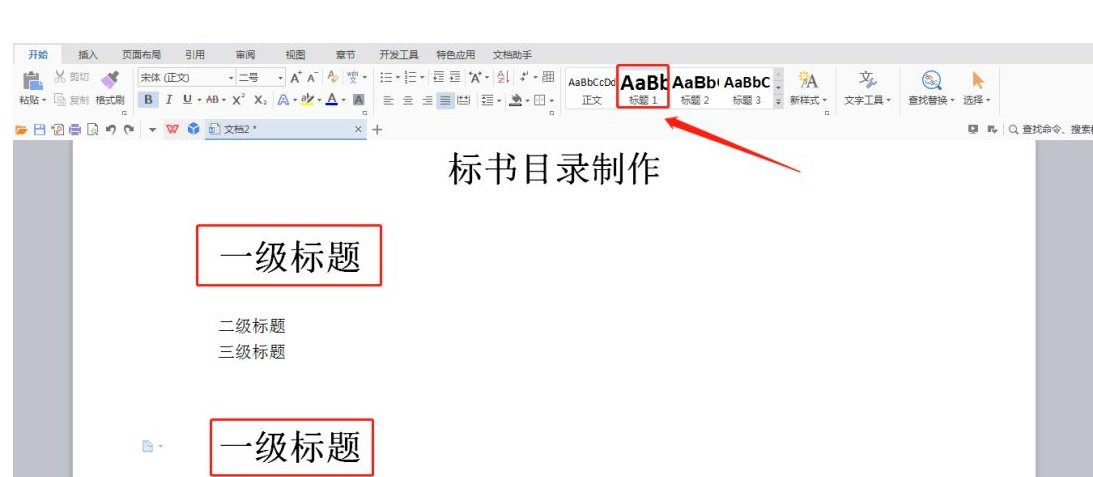Click the red WPS home icon
The width and height of the screenshot is (1093, 477).
(172, 130)
